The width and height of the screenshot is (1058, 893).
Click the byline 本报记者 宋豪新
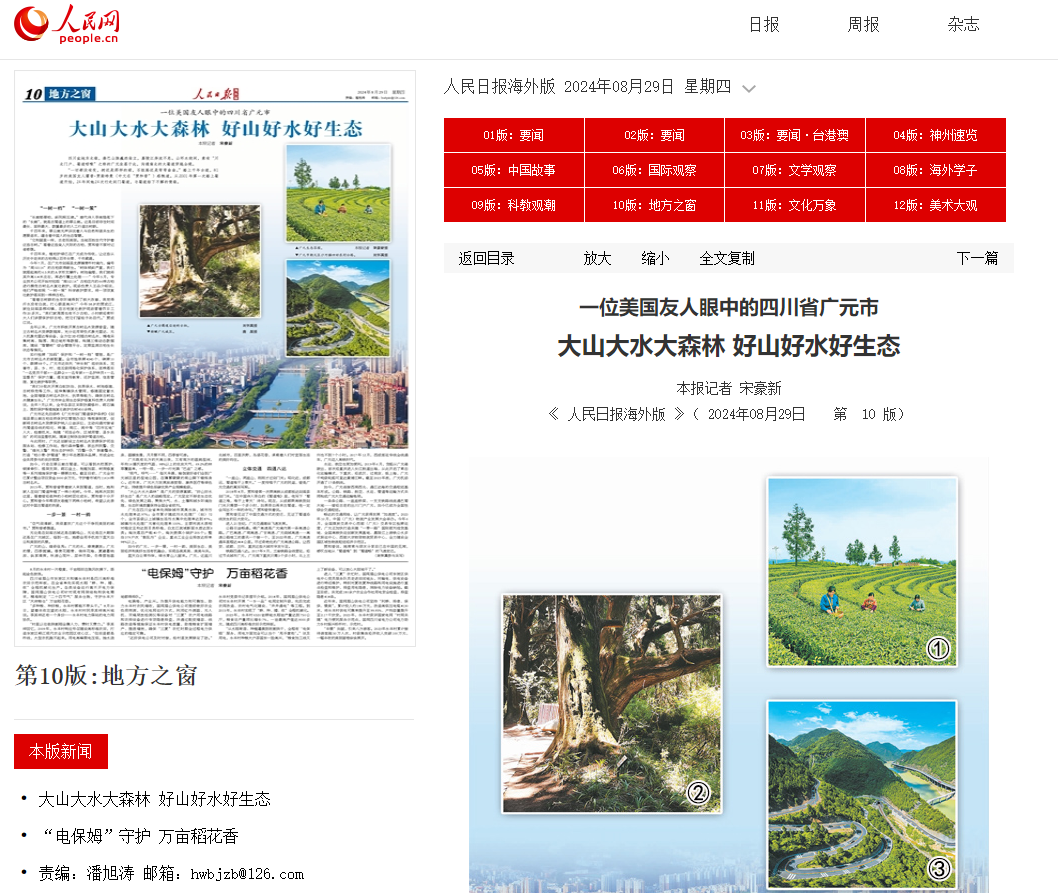pyautogui.click(x=729, y=388)
